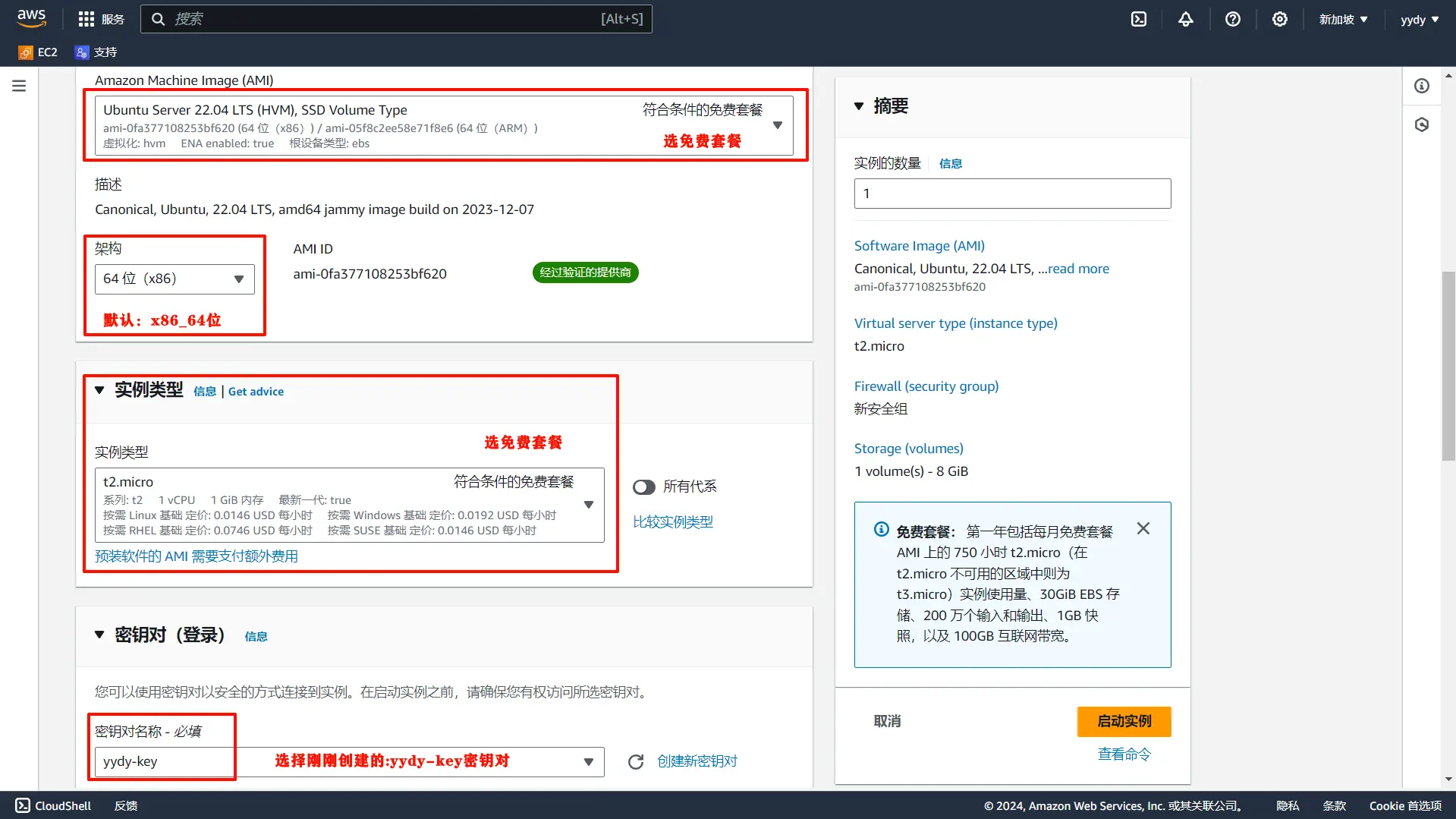
Task: Open the architecture 64-bit (x86) dropdown
Action: tap(175, 279)
